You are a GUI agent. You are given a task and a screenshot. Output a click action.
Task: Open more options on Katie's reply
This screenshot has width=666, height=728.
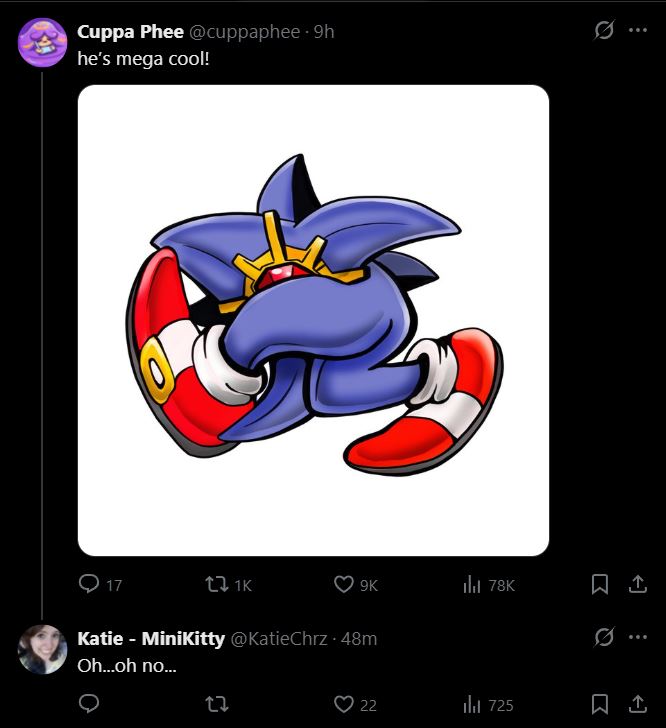[638, 637]
